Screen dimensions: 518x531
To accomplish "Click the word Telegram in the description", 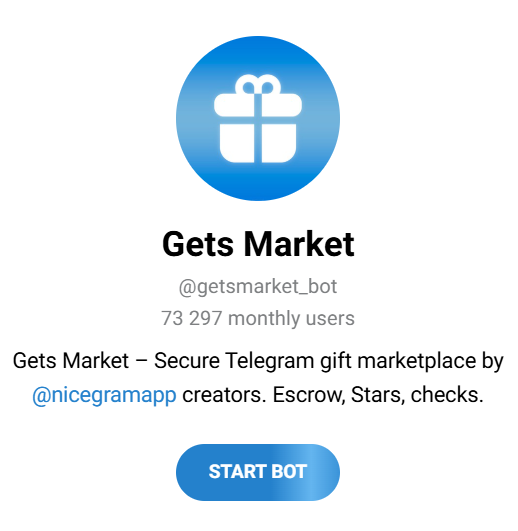I will coord(269,361).
